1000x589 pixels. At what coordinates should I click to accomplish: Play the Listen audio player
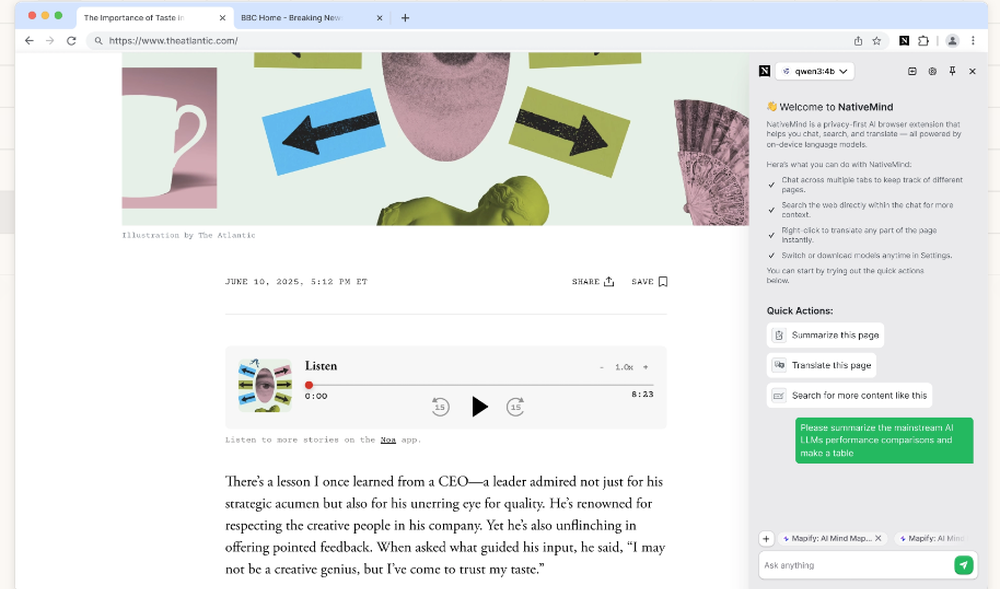[x=480, y=407]
